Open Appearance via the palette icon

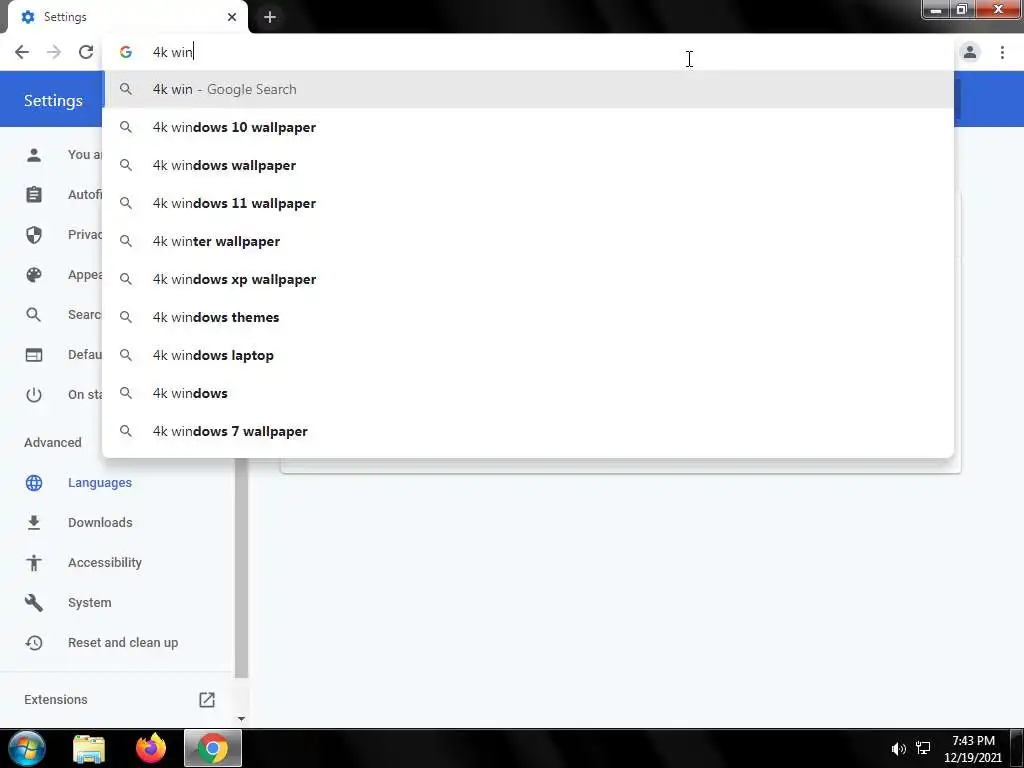[34, 275]
